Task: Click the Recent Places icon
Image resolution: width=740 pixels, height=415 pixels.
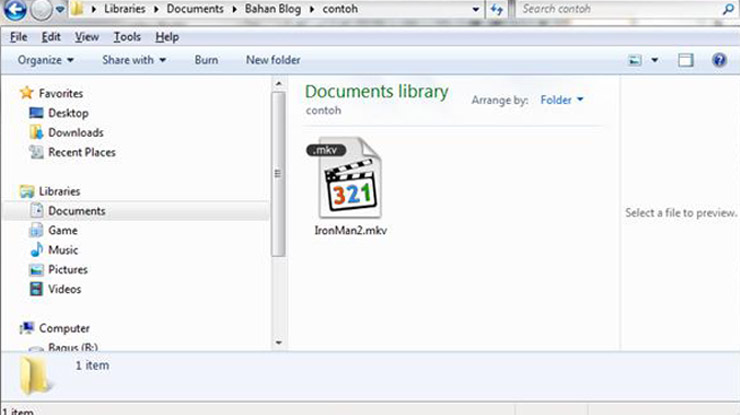Action: (x=36, y=152)
